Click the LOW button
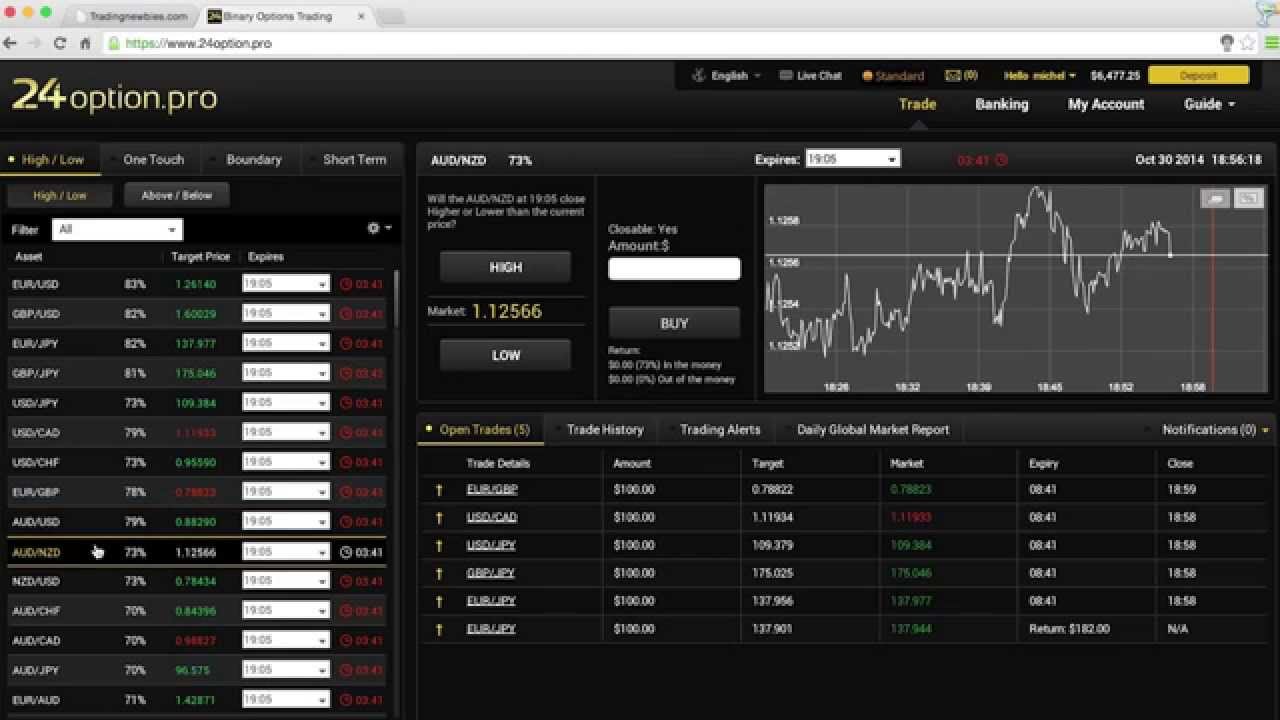Screen dimensions: 1280x720 506,355
